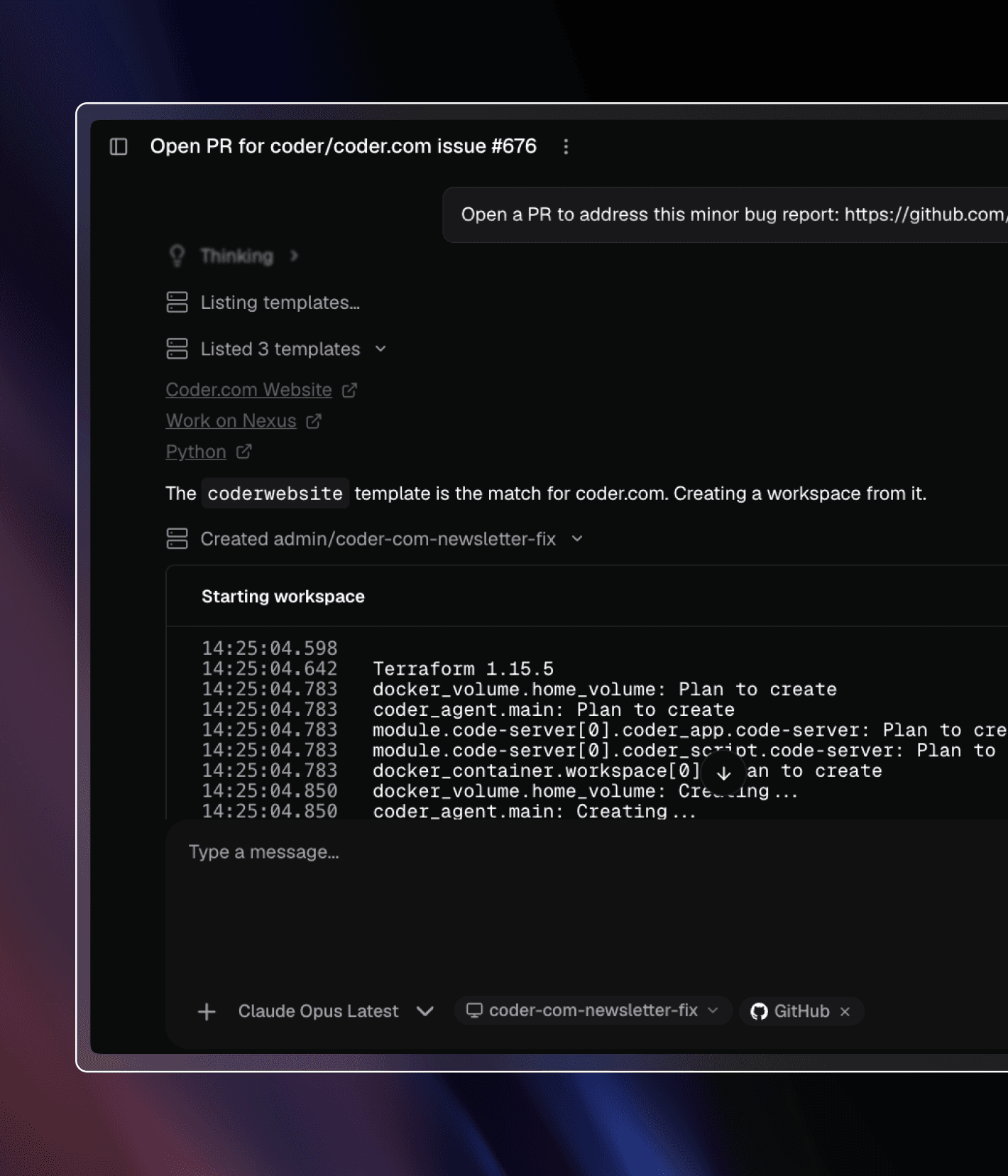1008x1176 pixels.
Task: Click the Listed 3 templates server icon
Action: 177,349
